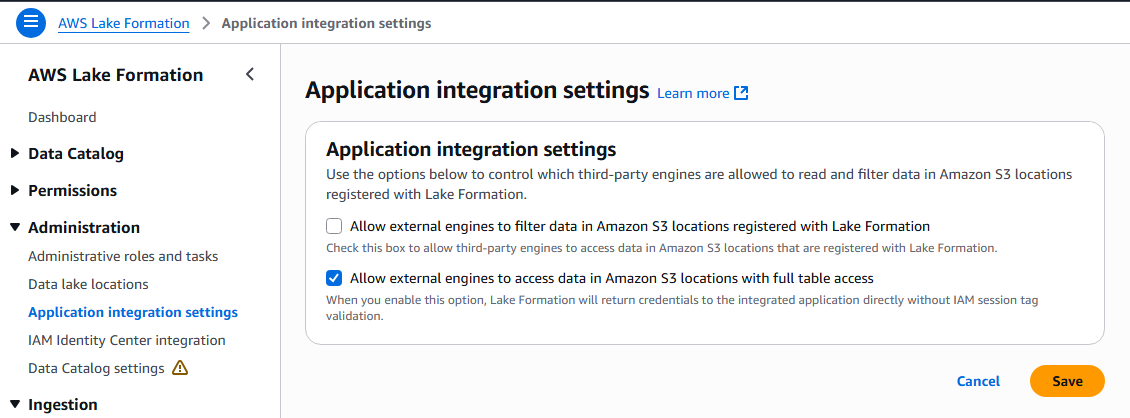Open Data lake locations page
This screenshot has width=1130, height=418.
[88, 284]
